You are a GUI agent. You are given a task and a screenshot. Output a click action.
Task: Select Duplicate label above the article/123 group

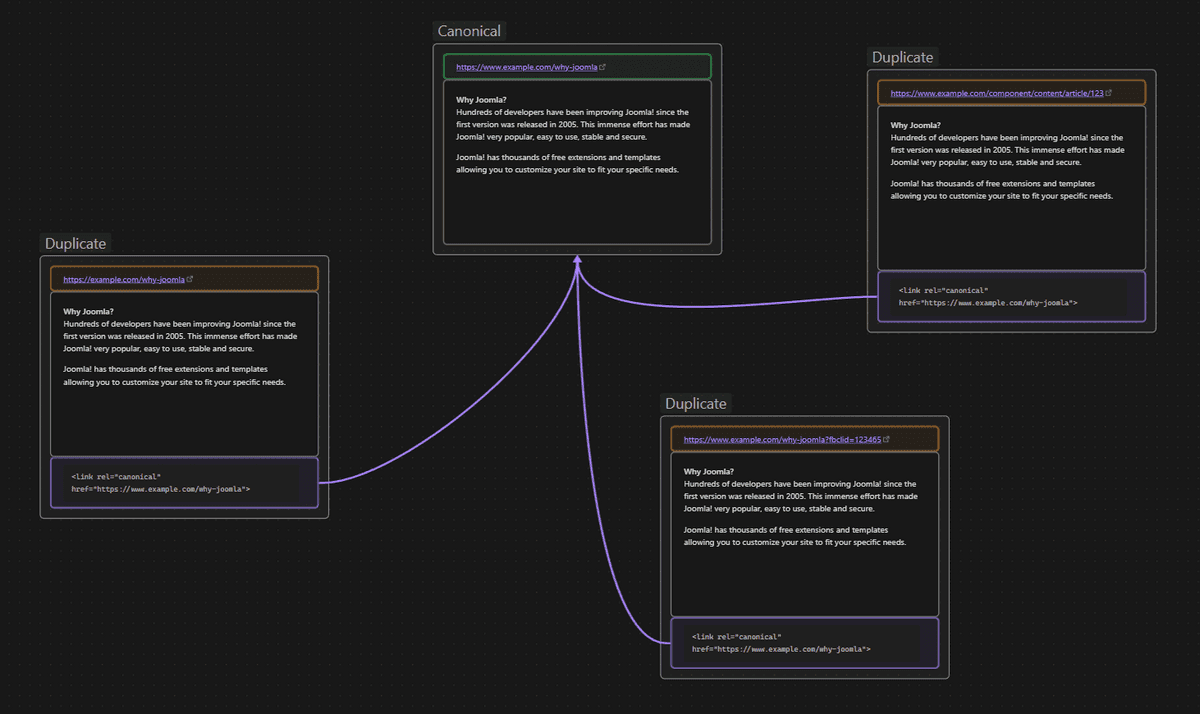tap(902, 57)
